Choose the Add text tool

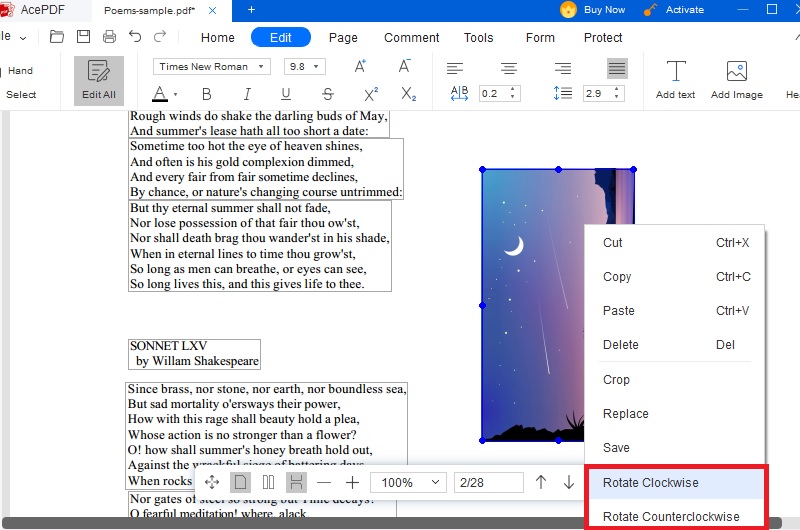click(x=676, y=80)
